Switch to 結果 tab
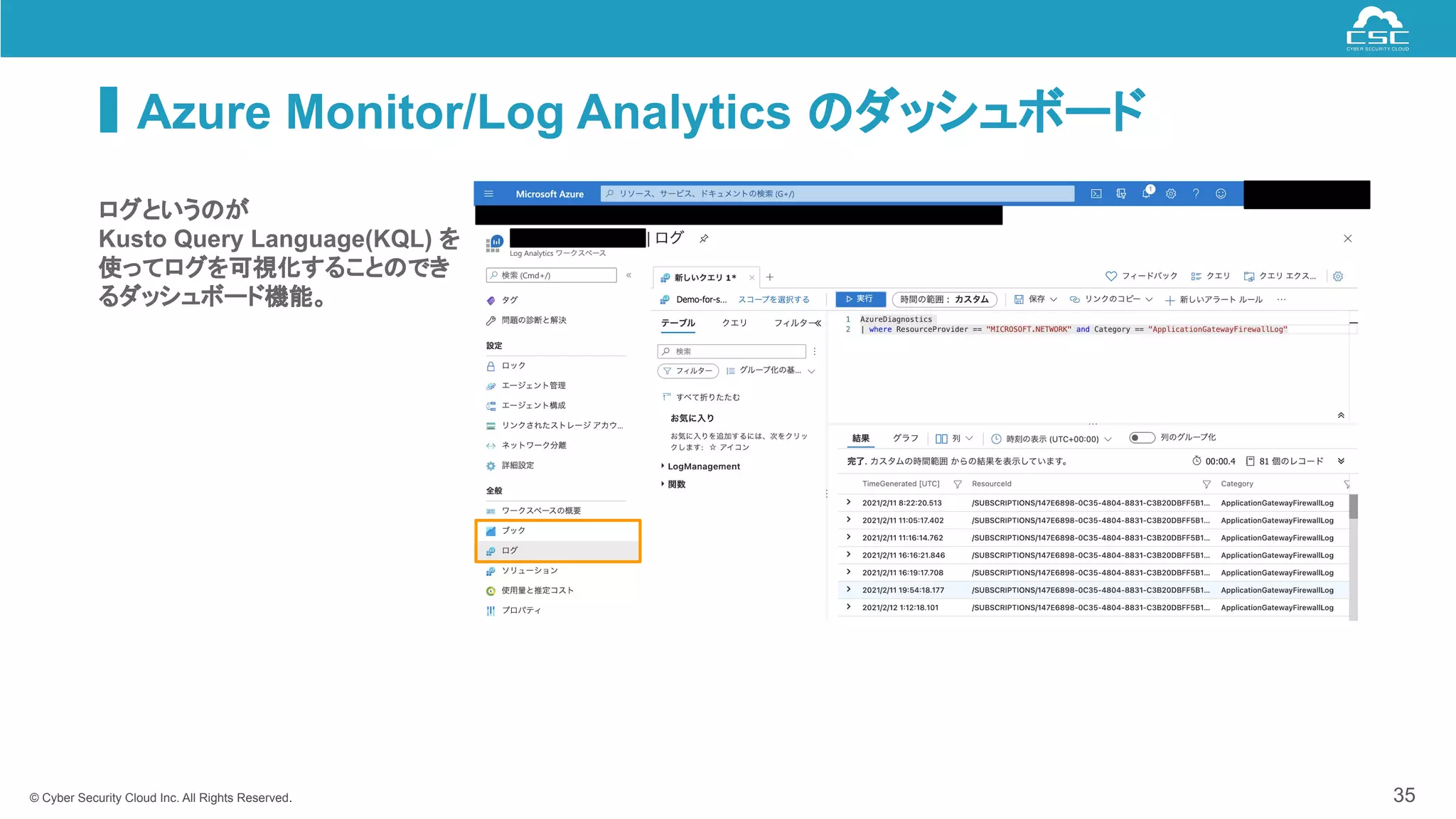The width and height of the screenshot is (1456, 819). 861,439
